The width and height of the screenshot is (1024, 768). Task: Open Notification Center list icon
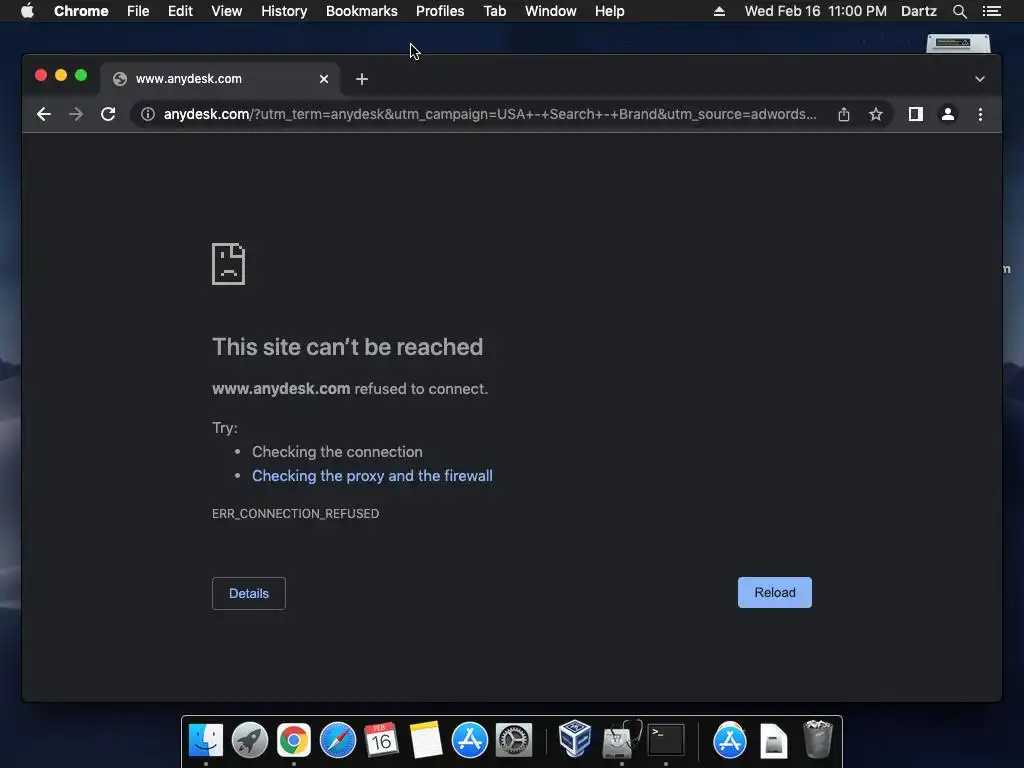(x=992, y=11)
